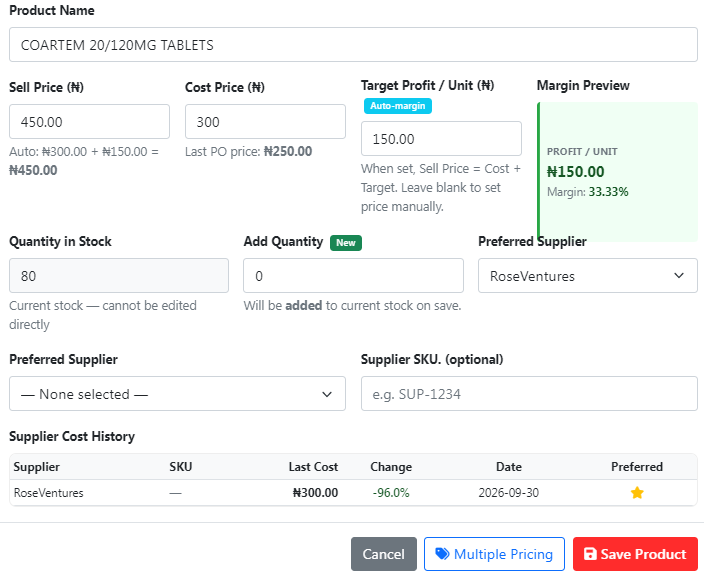Screen dimensions: 704x574
Task: Cancel editing the product
Action: point(383,554)
